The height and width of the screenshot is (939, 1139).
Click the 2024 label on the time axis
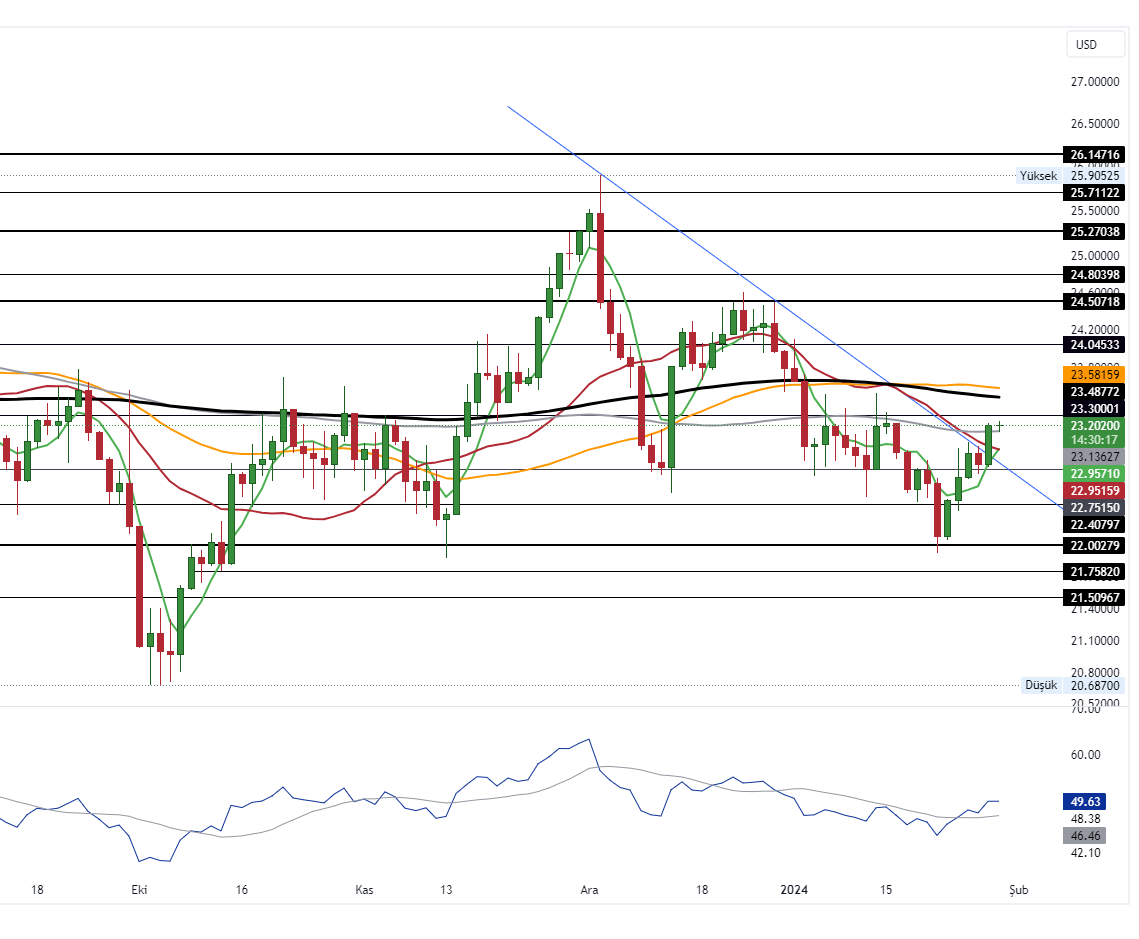(x=795, y=889)
